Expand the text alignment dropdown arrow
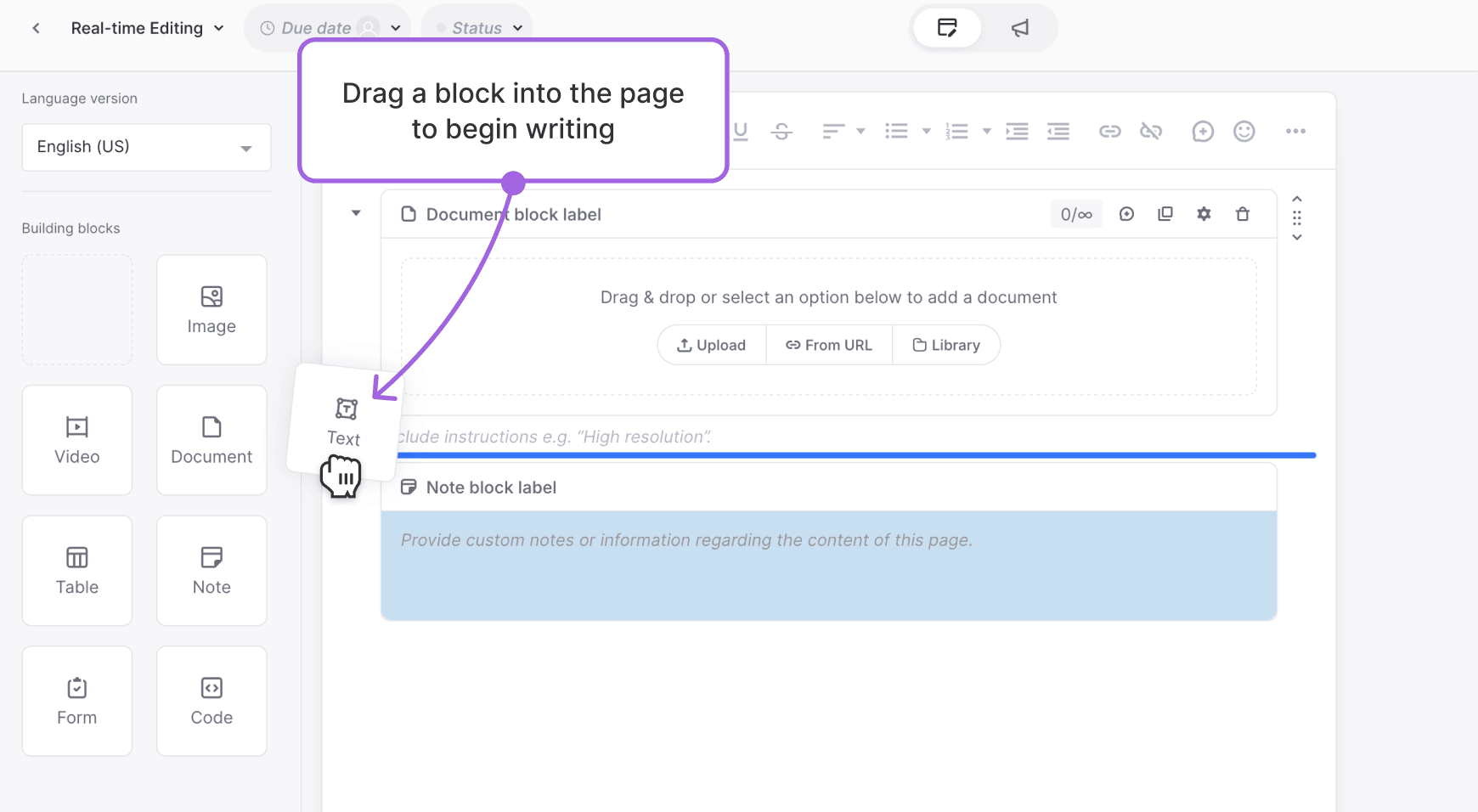This screenshot has width=1478, height=812. [860, 131]
